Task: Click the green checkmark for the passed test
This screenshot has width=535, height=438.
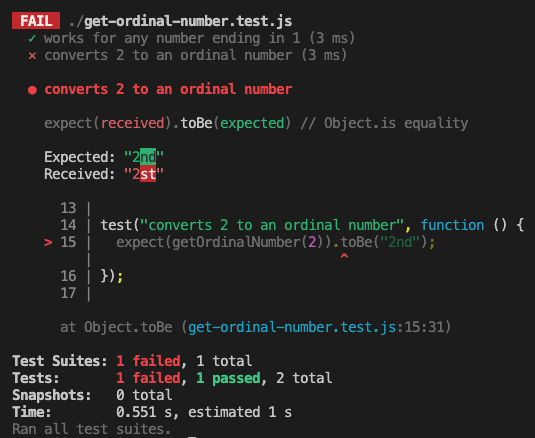Action: pos(32,38)
